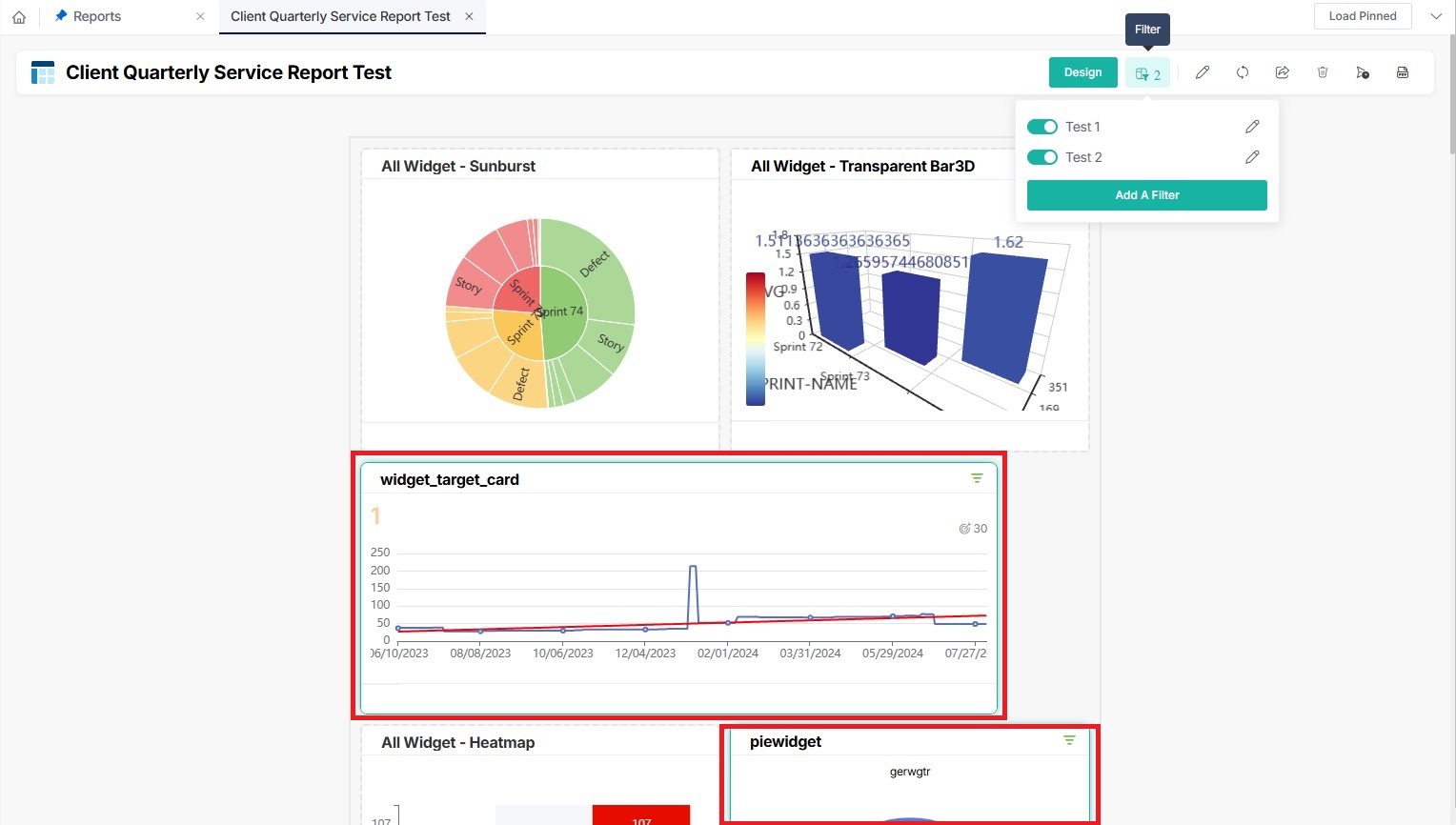Image resolution: width=1456 pixels, height=825 pixels.
Task: Export the report as PDF
Action: pos(1403,72)
